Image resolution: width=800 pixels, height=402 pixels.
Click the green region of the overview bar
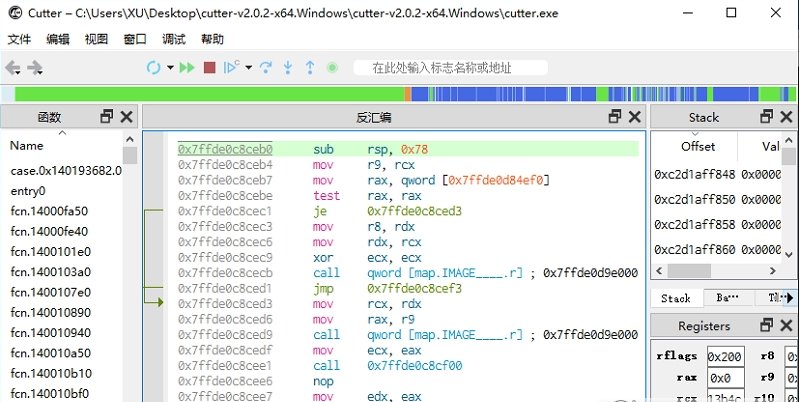tap(209, 94)
